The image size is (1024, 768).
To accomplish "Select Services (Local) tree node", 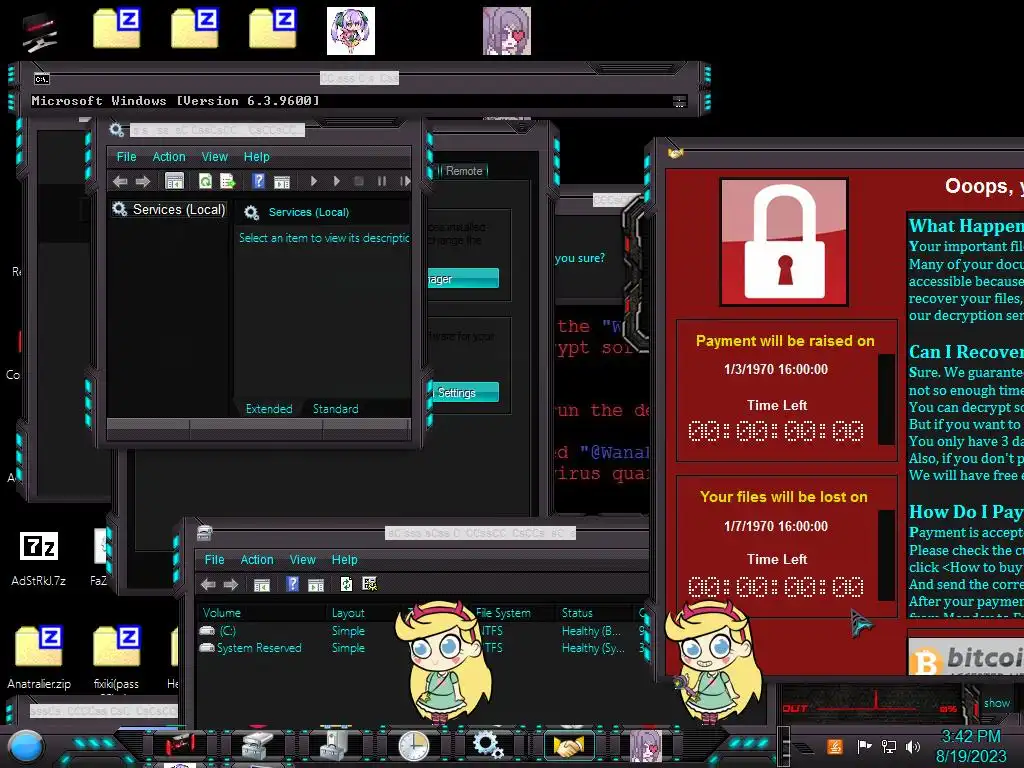I will [x=168, y=210].
